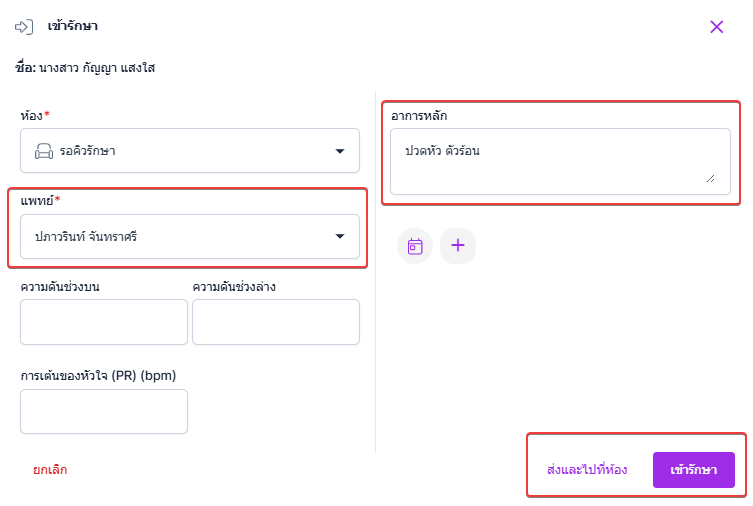Click the ส่งและไปที่ห้อง link
753x506 pixels.
click(587, 470)
